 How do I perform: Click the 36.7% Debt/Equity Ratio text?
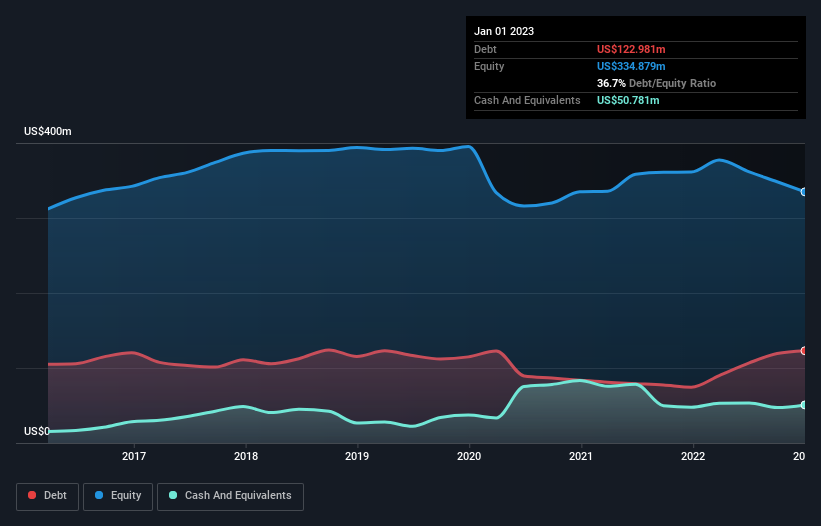click(656, 83)
